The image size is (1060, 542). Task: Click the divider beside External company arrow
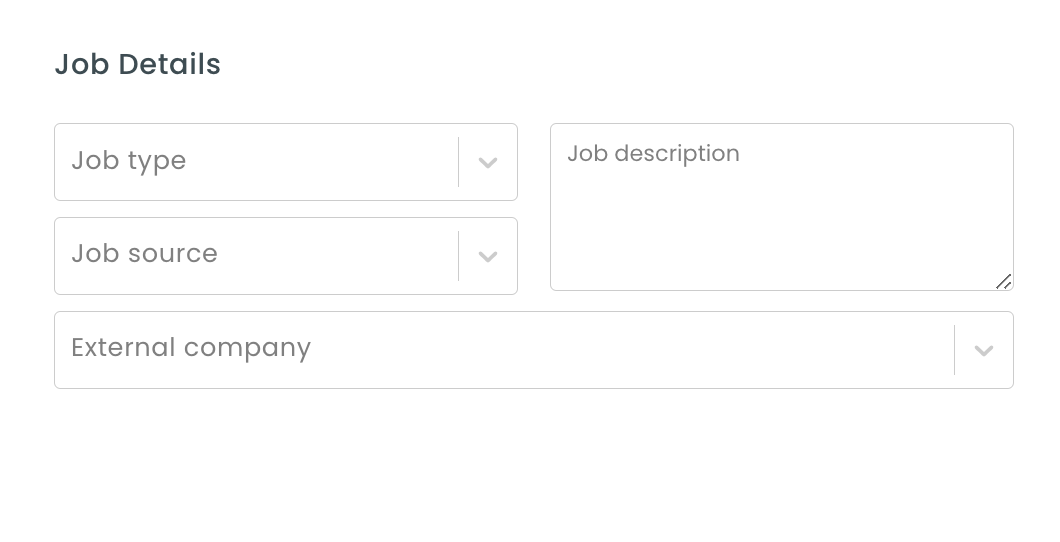[x=955, y=350]
